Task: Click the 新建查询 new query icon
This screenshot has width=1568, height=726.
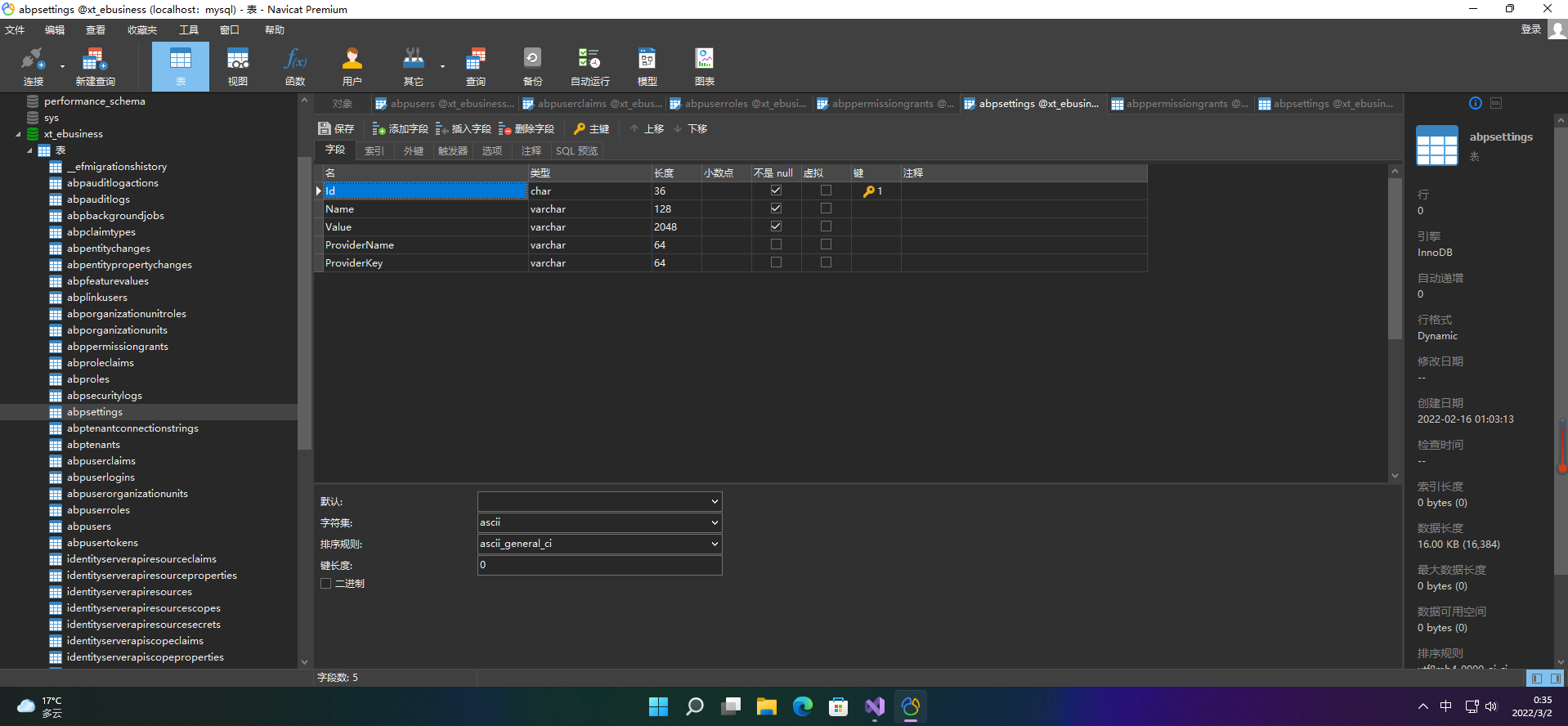Action: click(95, 66)
